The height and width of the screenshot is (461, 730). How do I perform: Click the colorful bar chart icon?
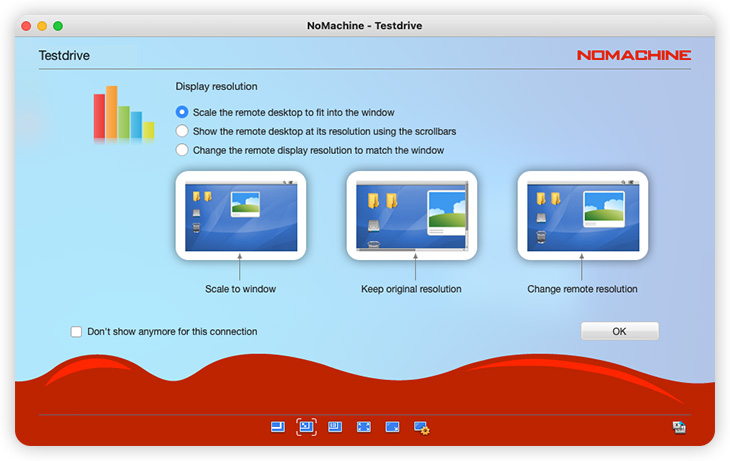click(124, 114)
